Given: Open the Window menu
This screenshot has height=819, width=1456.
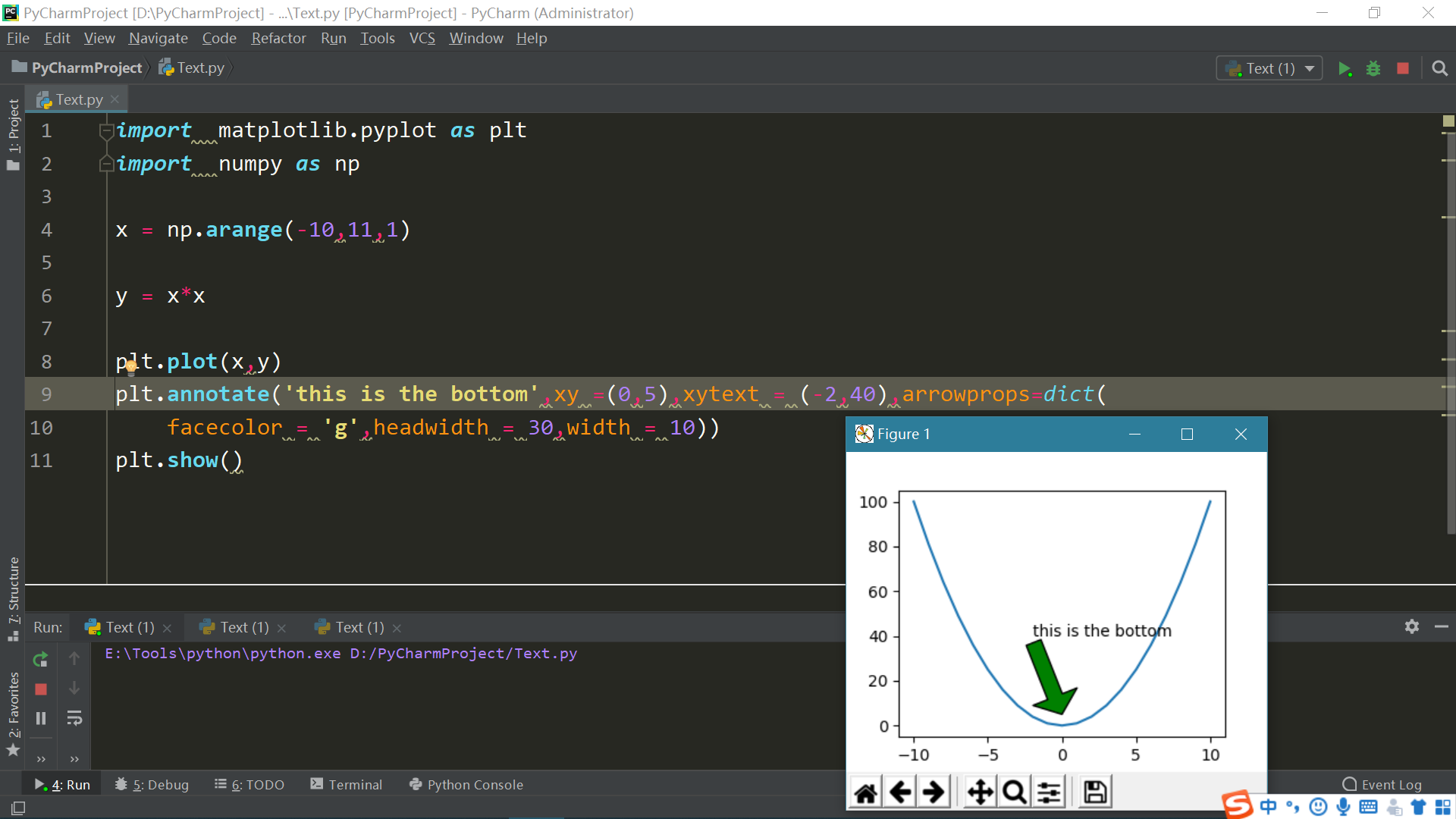Looking at the screenshot, I should point(475,38).
